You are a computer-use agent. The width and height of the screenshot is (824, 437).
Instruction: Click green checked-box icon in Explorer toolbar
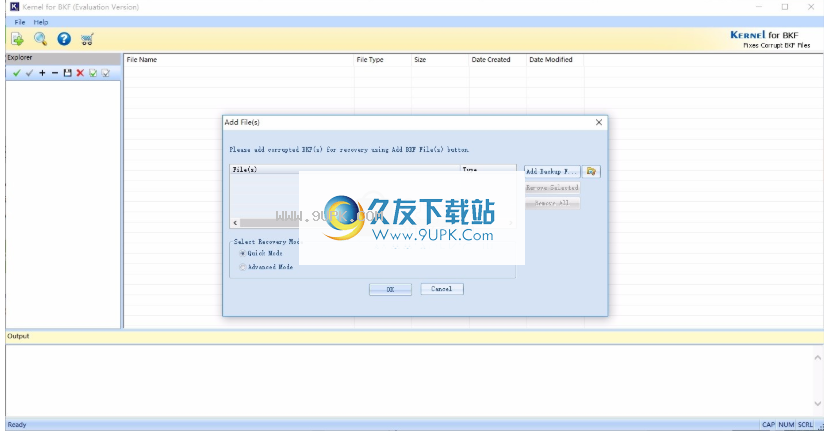coord(93,73)
